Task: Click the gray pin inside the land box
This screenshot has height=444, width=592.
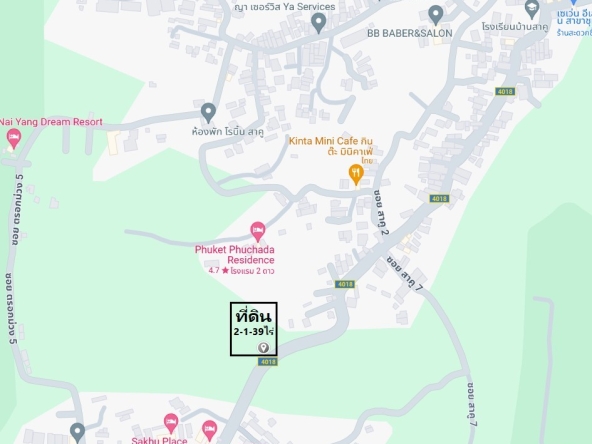Action: (263, 348)
